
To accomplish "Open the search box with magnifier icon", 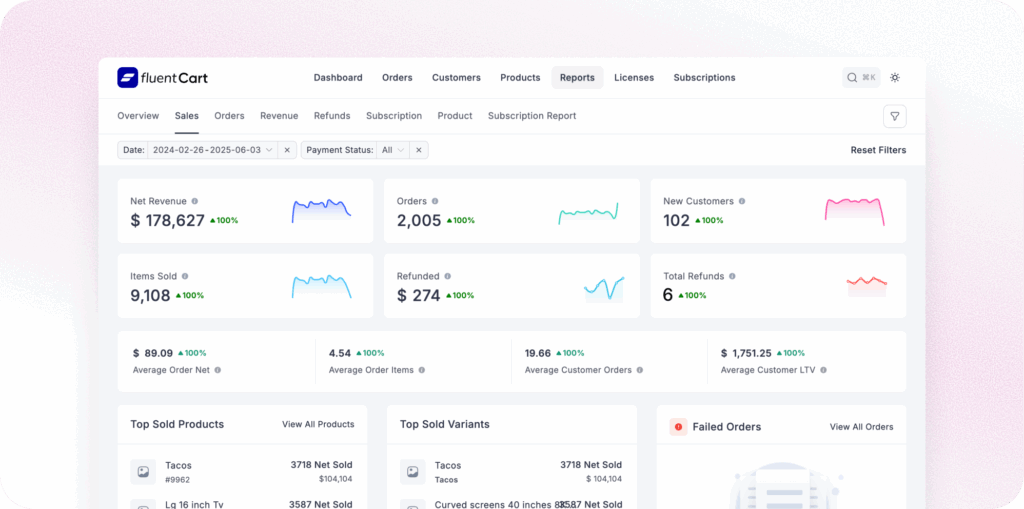I will pyautogui.click(x=861, y=78).
